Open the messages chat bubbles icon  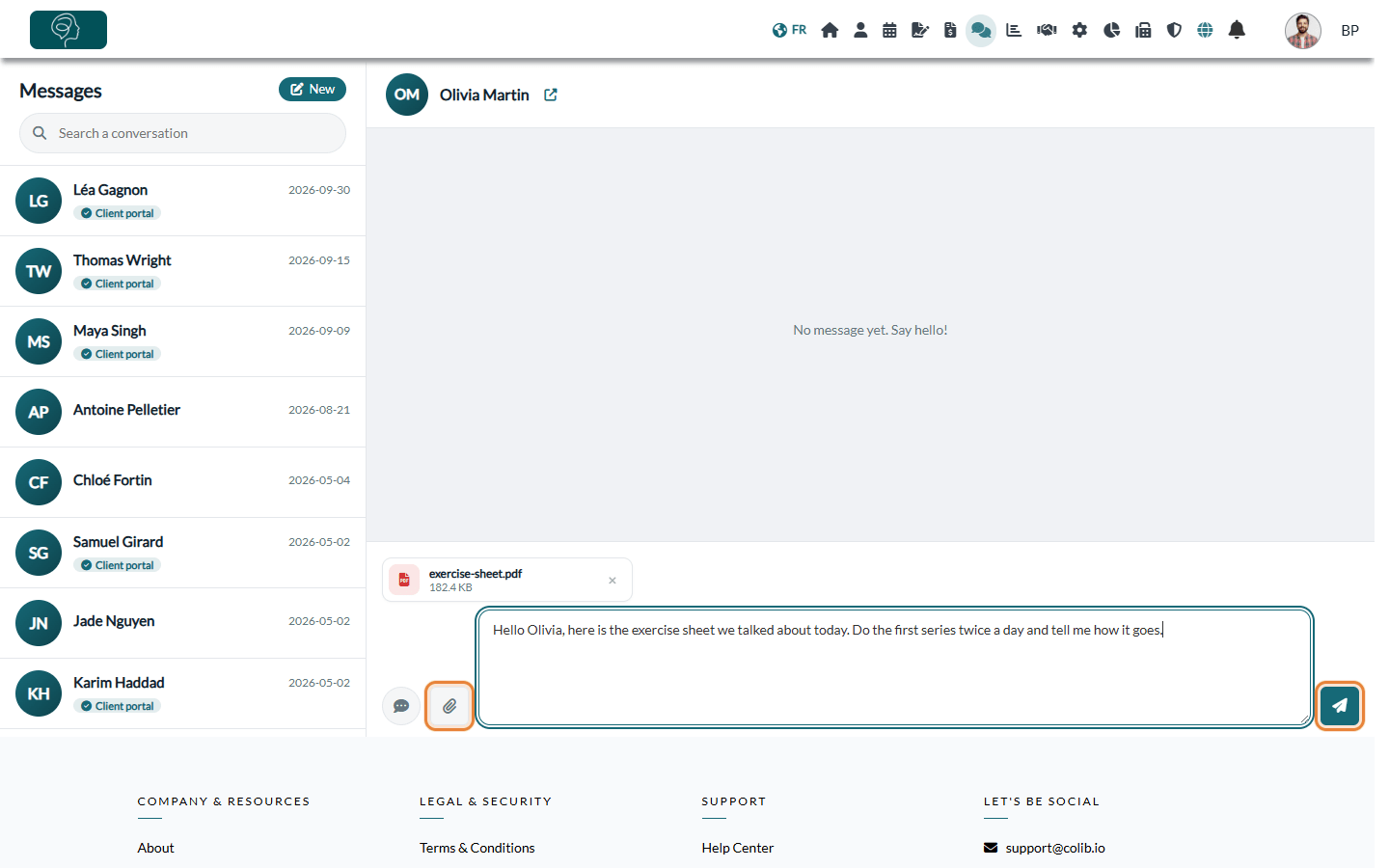click(x=981, y=30)
